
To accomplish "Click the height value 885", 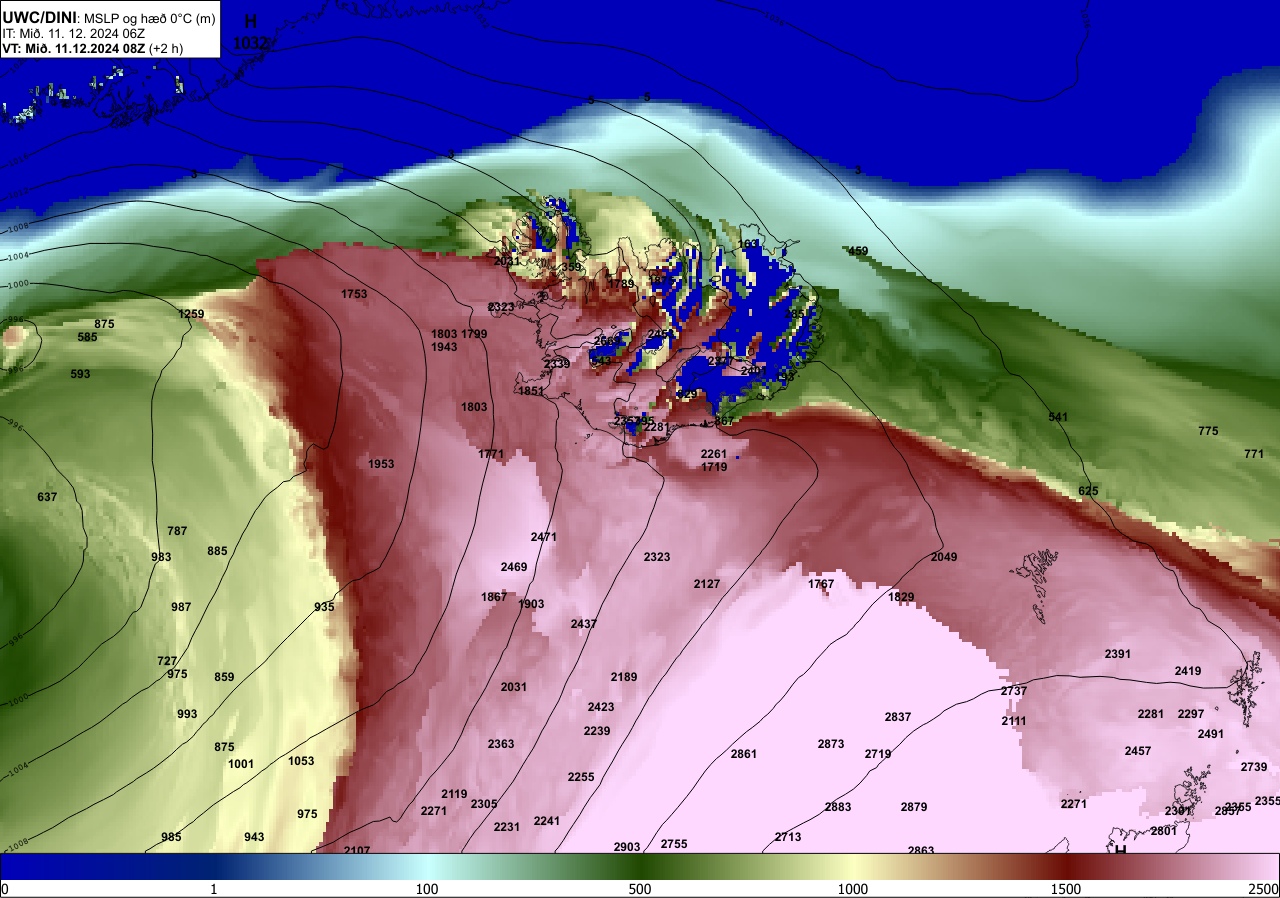I will tap(217, 551).
